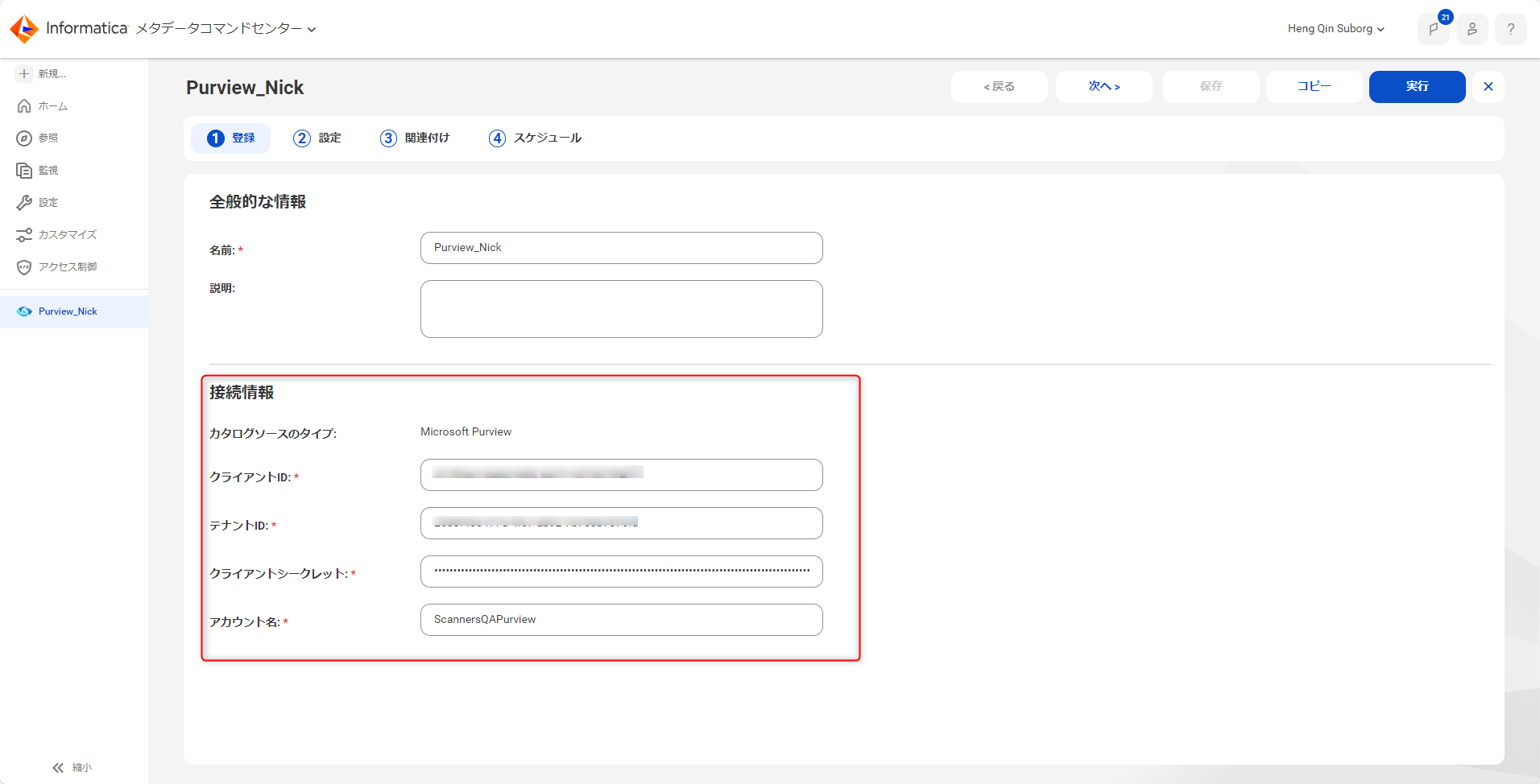Click the Purview_Nick page title
The image size is (1540, 784).
point(245,88)
